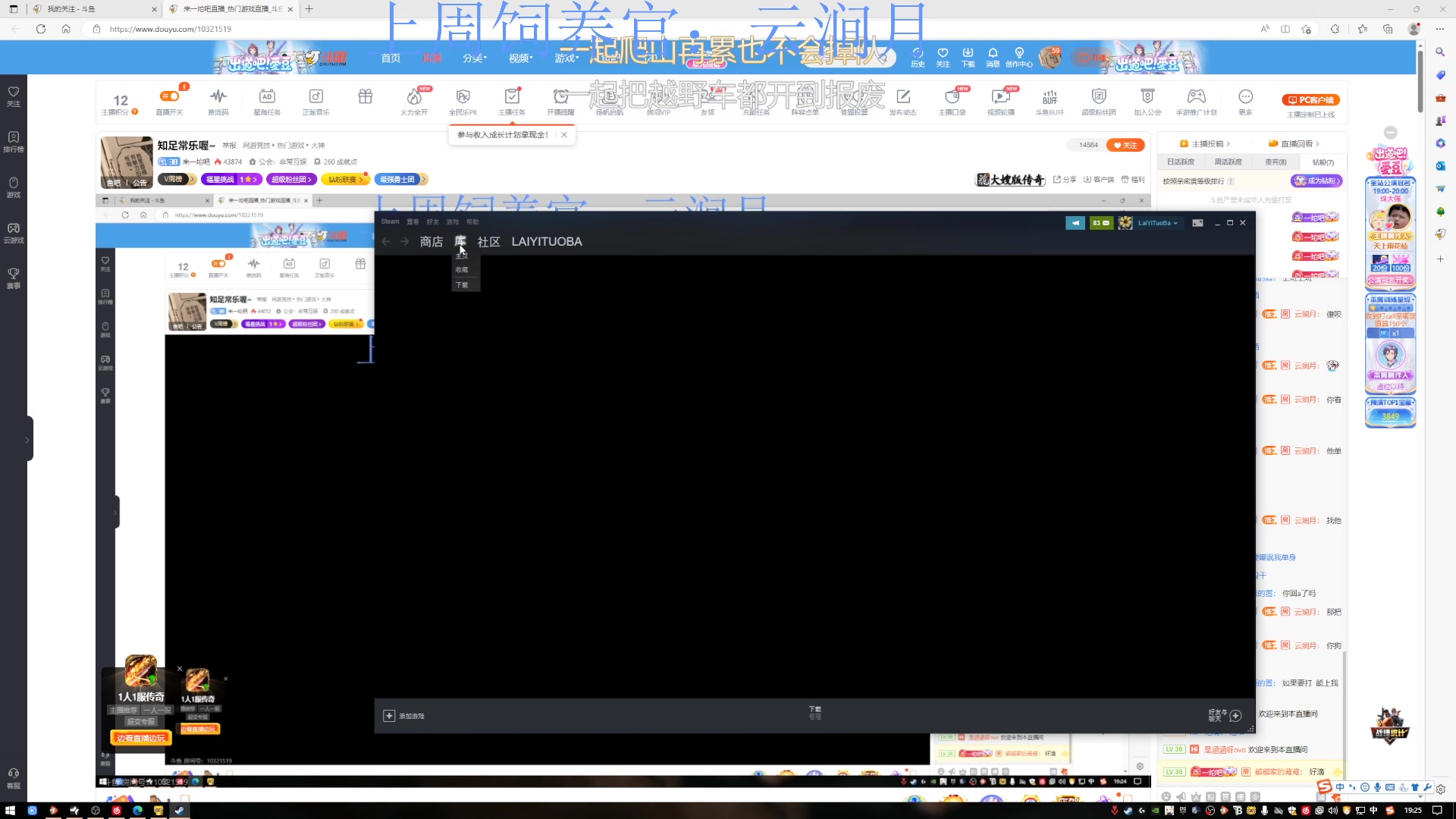Click browser refresh button

(x=41, y=29)
